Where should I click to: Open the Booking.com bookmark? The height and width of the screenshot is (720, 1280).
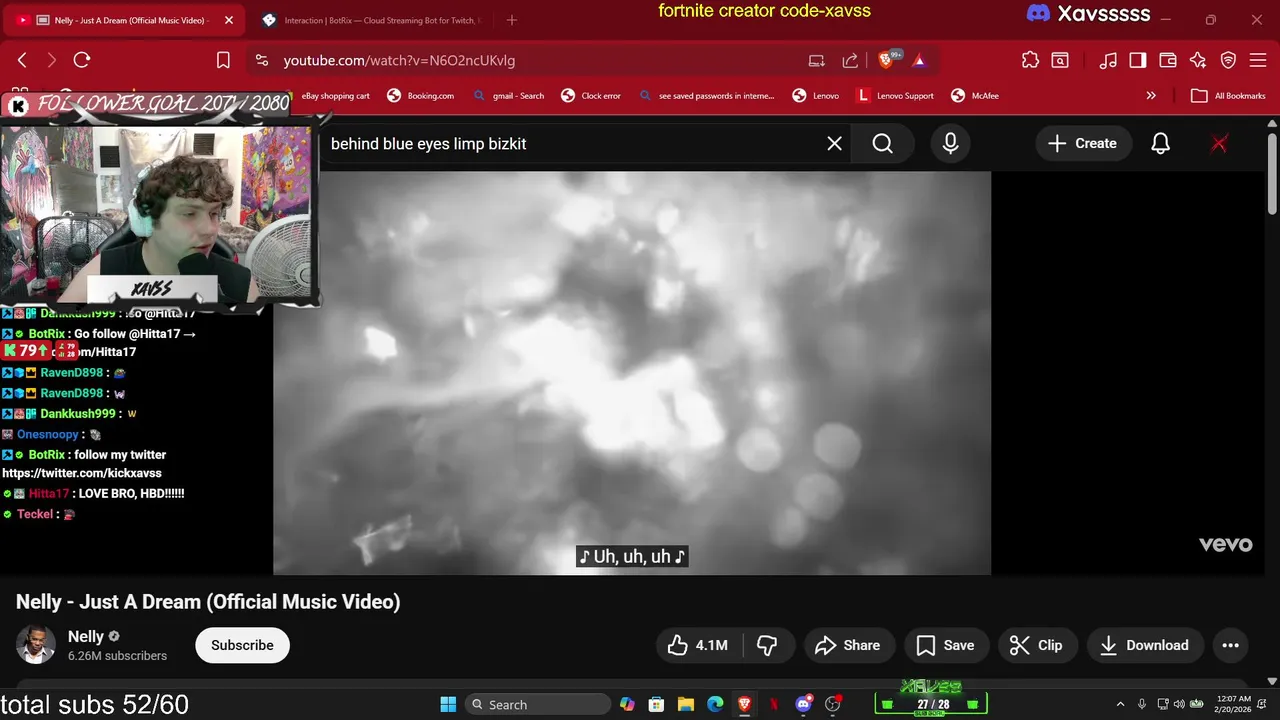(x=420, y=96)
